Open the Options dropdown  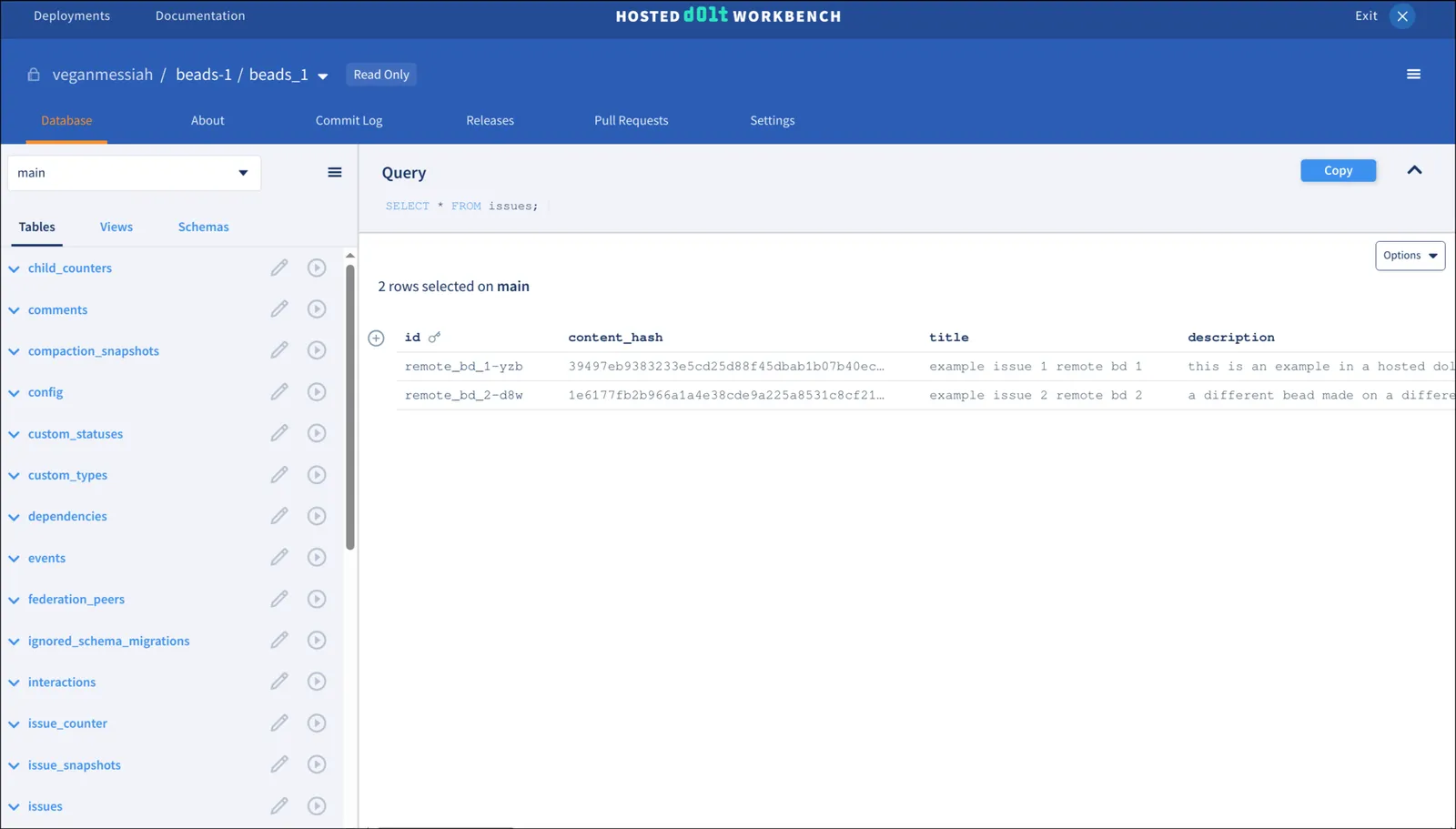pyautogui.click(x=1410, y=256)
